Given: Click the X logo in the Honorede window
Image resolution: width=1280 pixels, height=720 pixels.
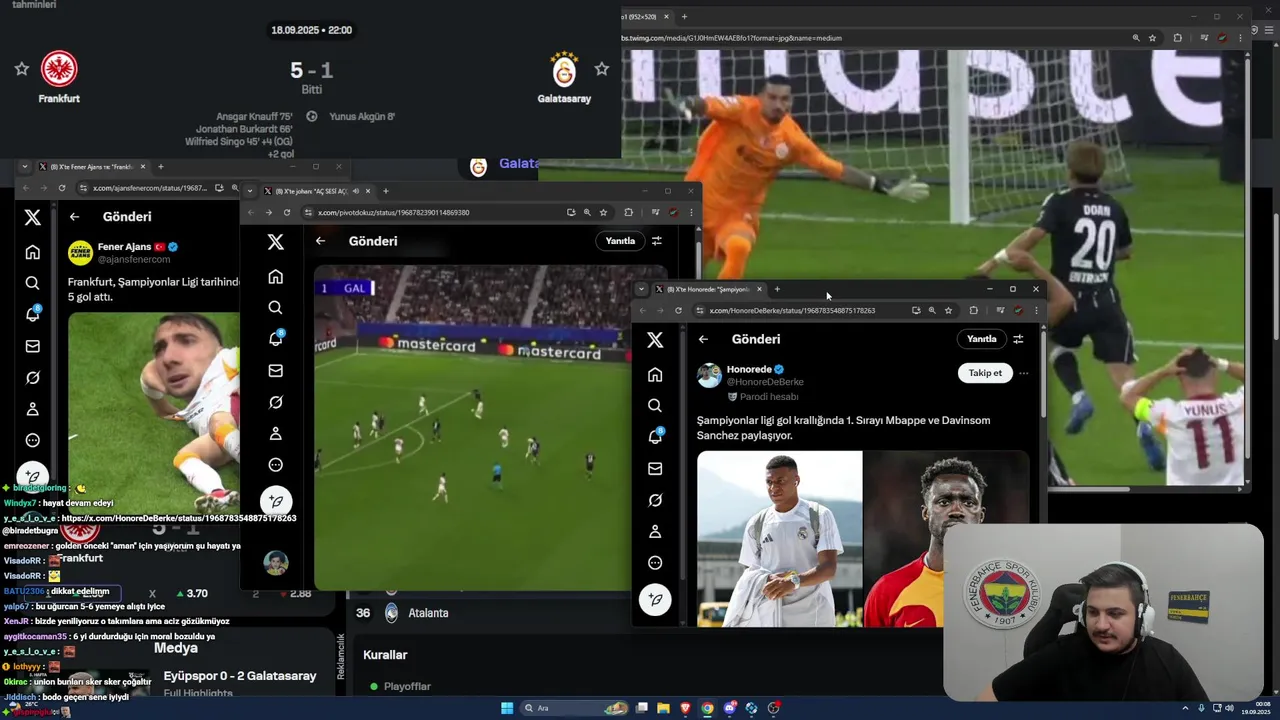Looking at the screenshot, I should (x=655, y=340).
